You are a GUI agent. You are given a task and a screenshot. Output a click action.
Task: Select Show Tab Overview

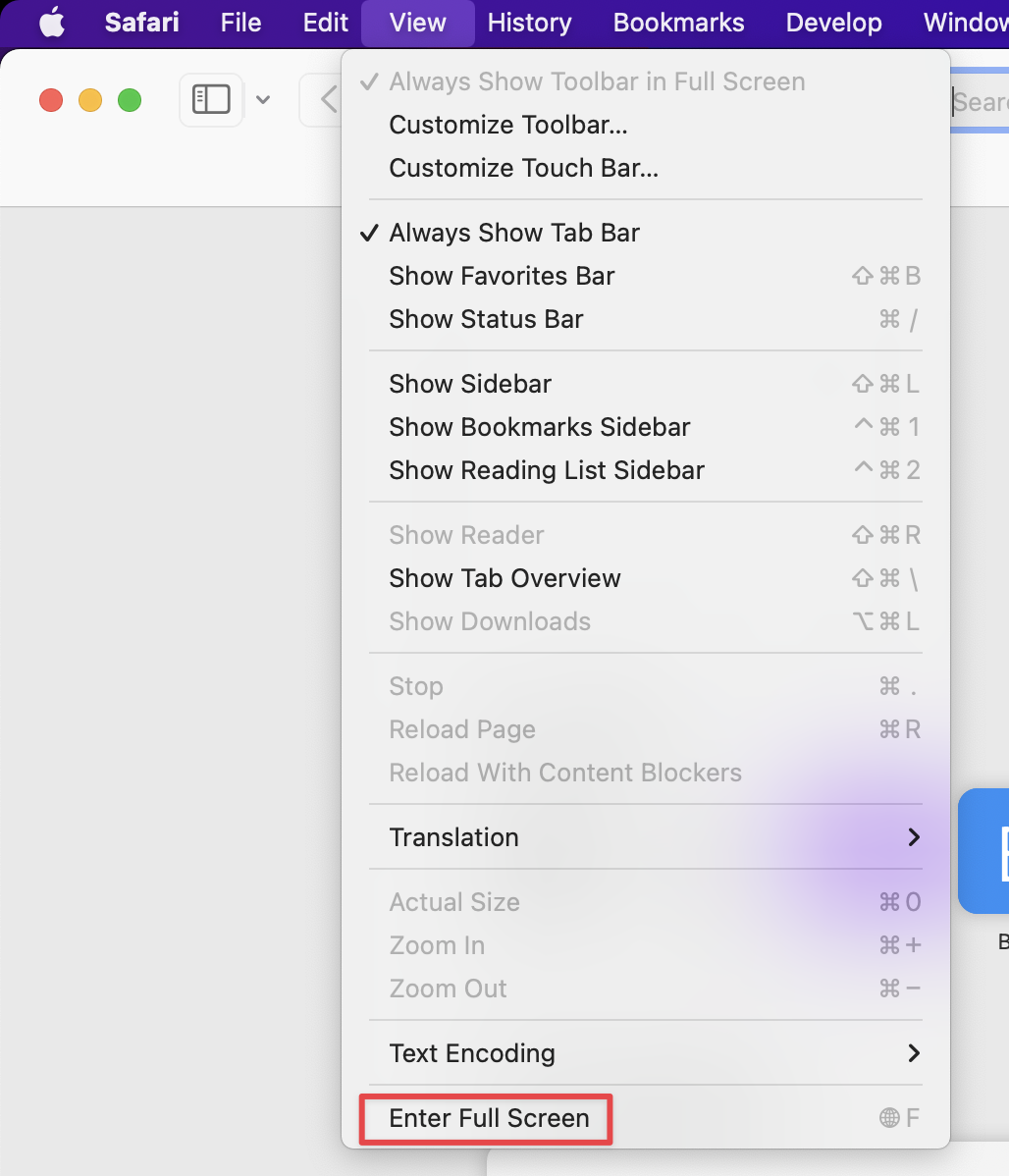[645, 578]
